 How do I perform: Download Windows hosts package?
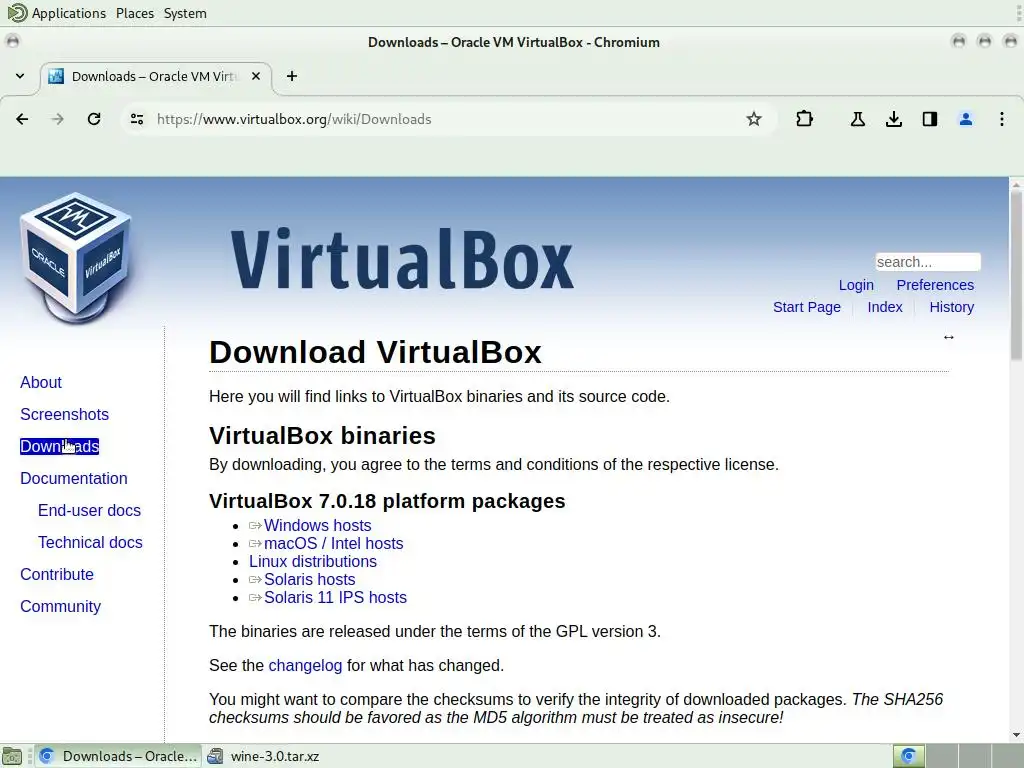click(317, 525)
